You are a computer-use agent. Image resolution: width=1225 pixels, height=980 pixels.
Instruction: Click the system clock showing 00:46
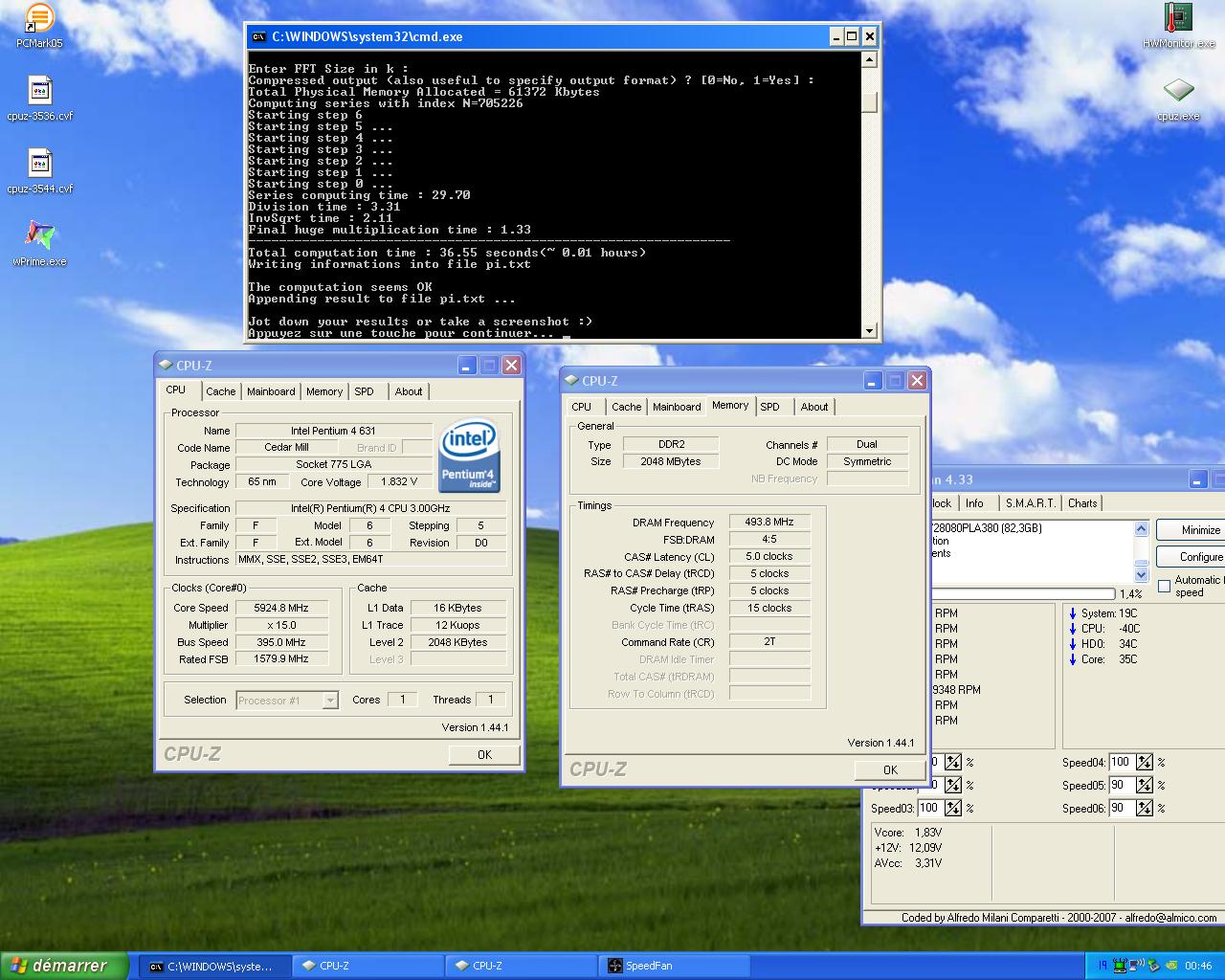(1198, 966)
